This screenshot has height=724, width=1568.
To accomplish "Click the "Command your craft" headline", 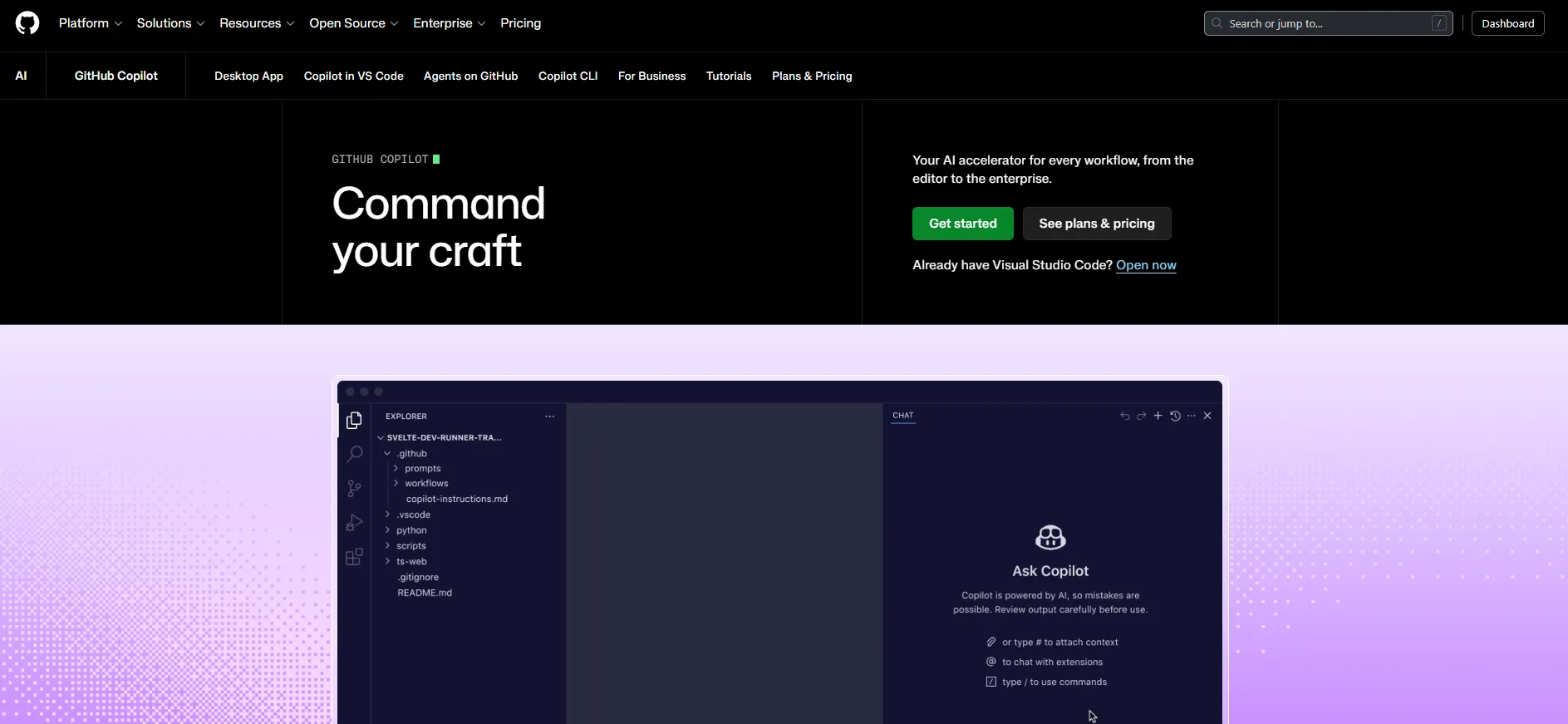I will coord(439,227).
